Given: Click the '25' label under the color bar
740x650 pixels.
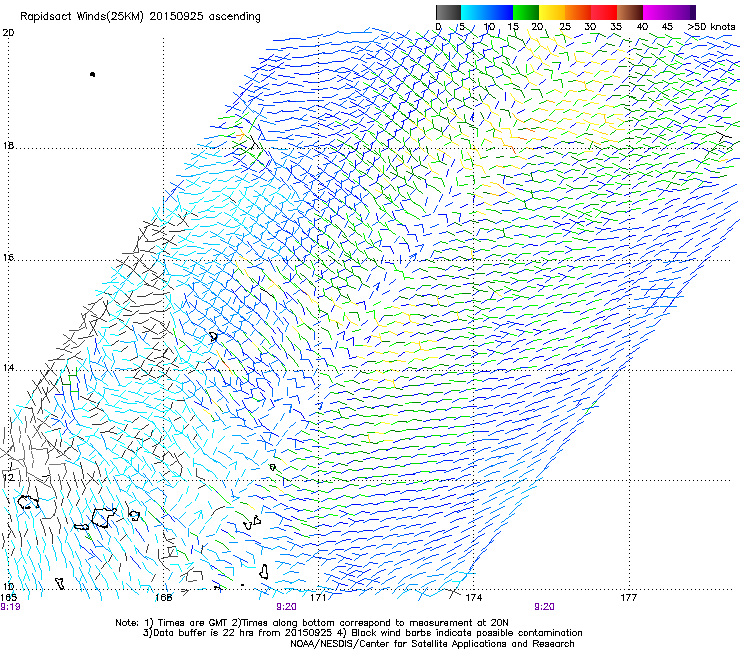Looking at the screenshot, I should [565, 27].
